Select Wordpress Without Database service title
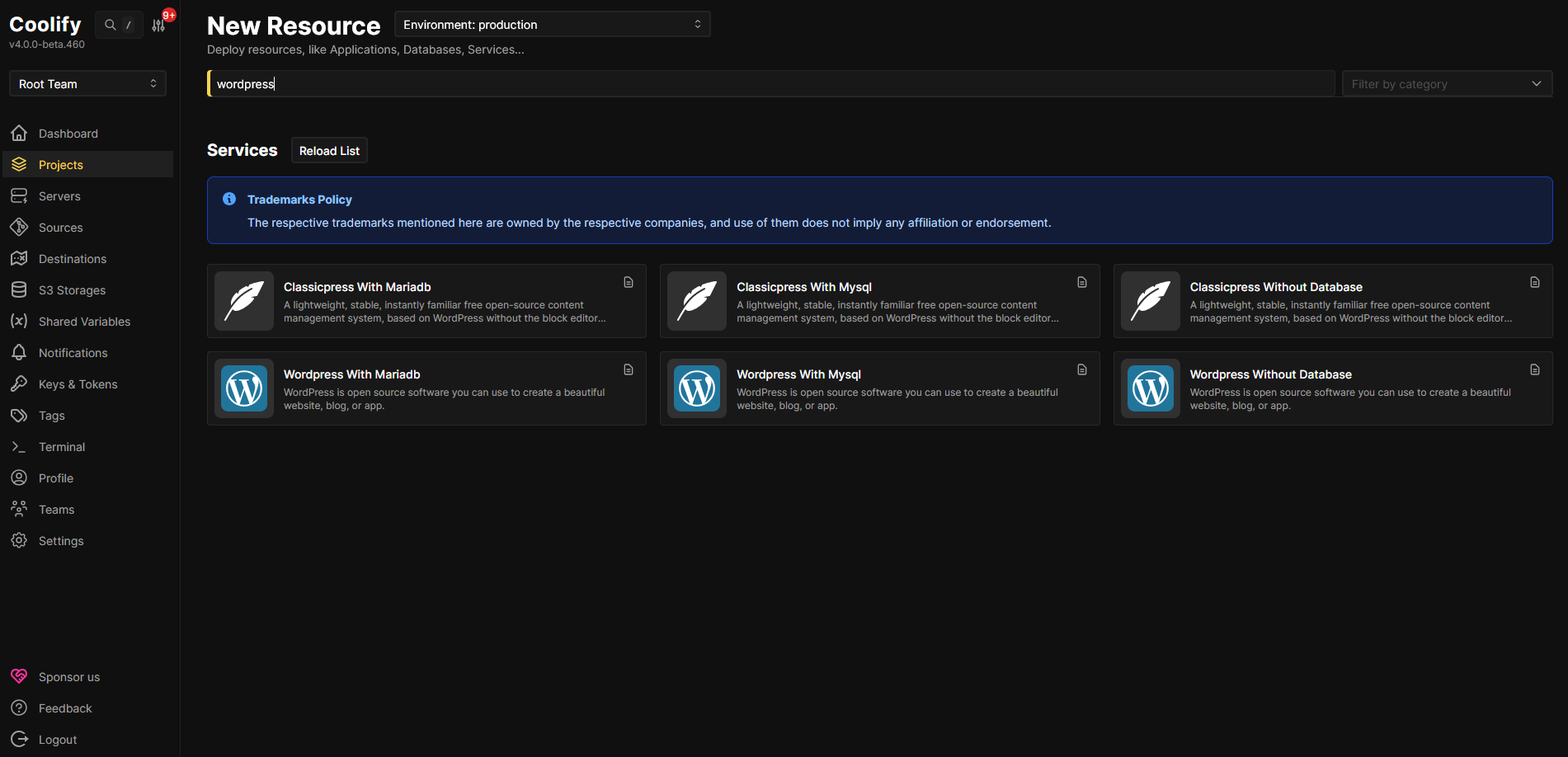The width and height of the screenshot is (1568, 757). pos(1270,374)
